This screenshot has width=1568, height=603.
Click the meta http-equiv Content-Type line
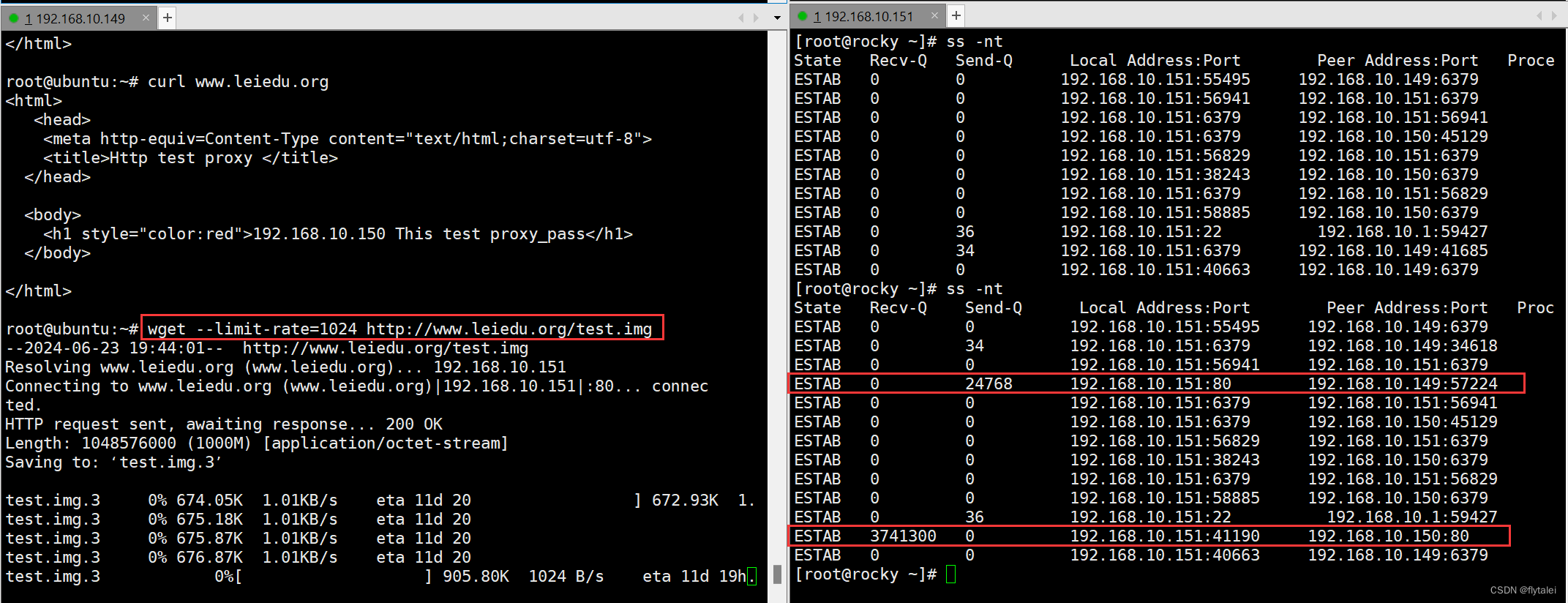click(x=348, y=139)
